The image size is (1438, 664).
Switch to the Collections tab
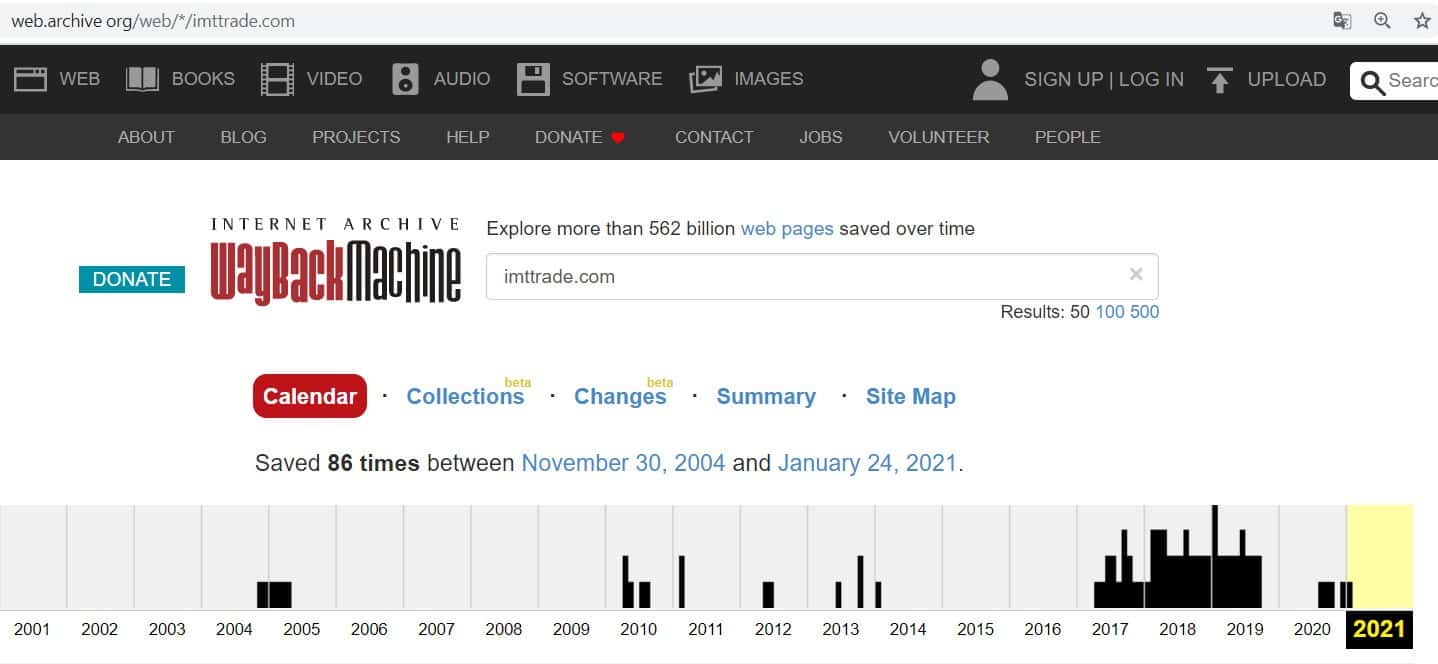point(465,396)
